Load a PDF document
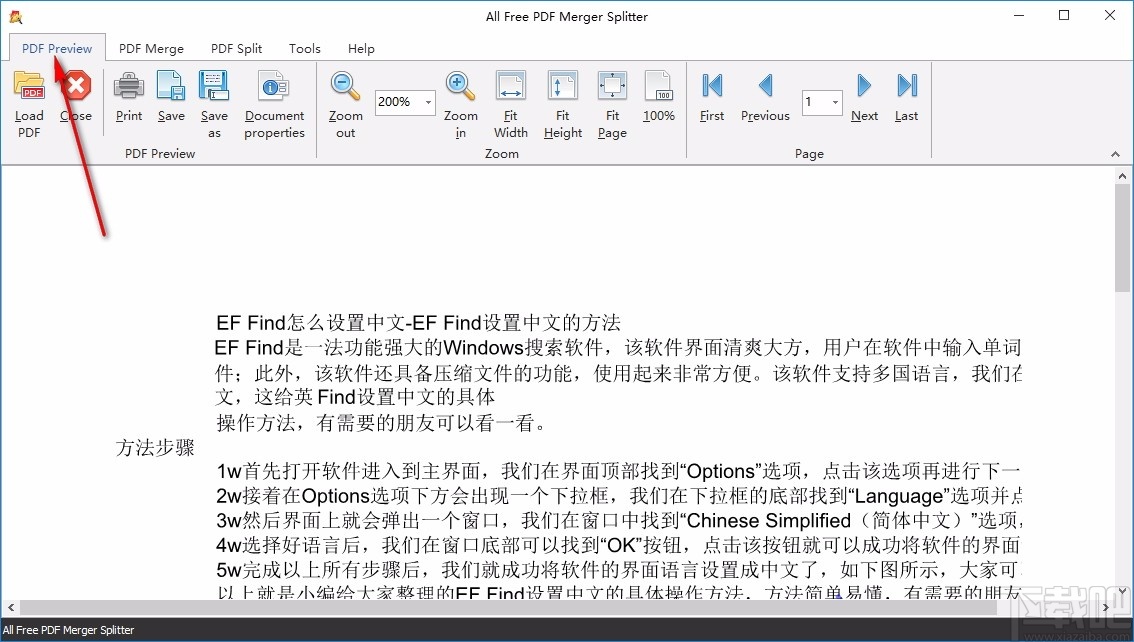Screen dimensions: 1134x642 pos(28,100)
